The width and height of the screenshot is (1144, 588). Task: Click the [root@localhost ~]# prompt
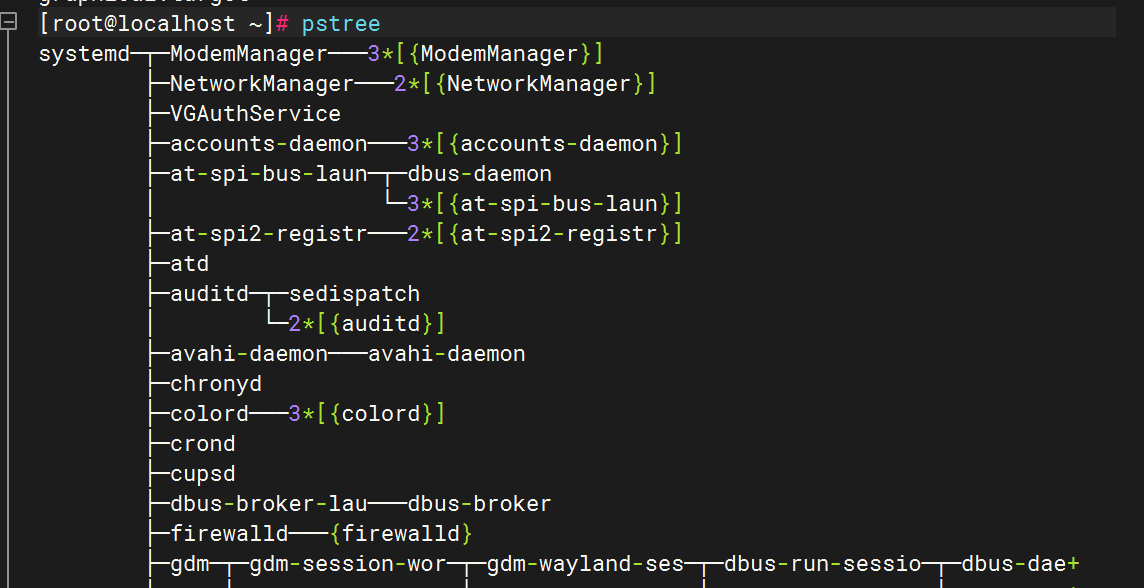point(166,23)
